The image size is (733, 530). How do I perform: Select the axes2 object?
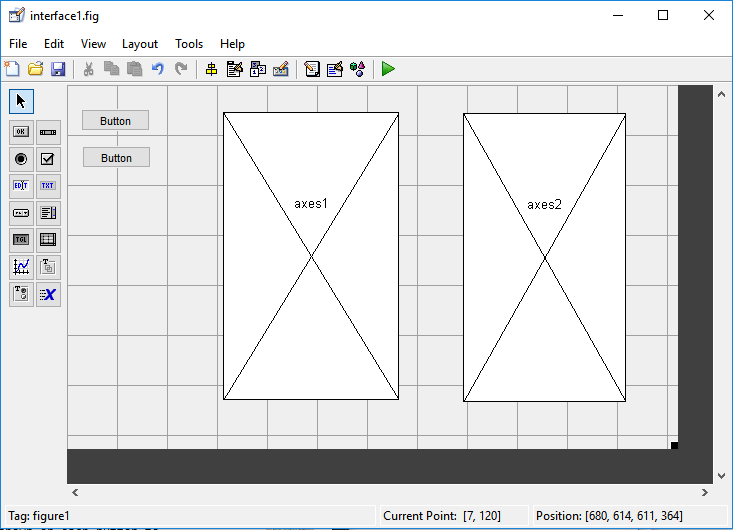(545, 258)
